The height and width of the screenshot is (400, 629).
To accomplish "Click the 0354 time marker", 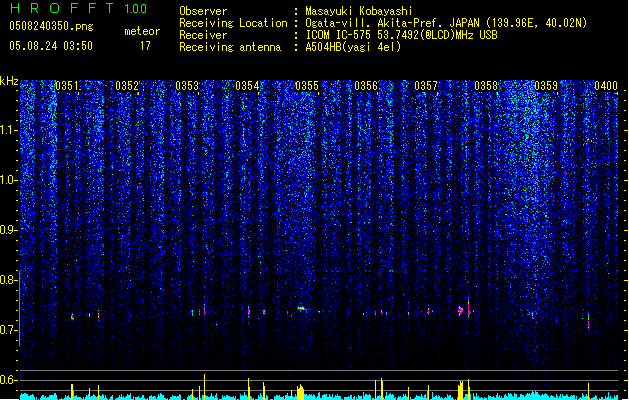I will point(247,86).
